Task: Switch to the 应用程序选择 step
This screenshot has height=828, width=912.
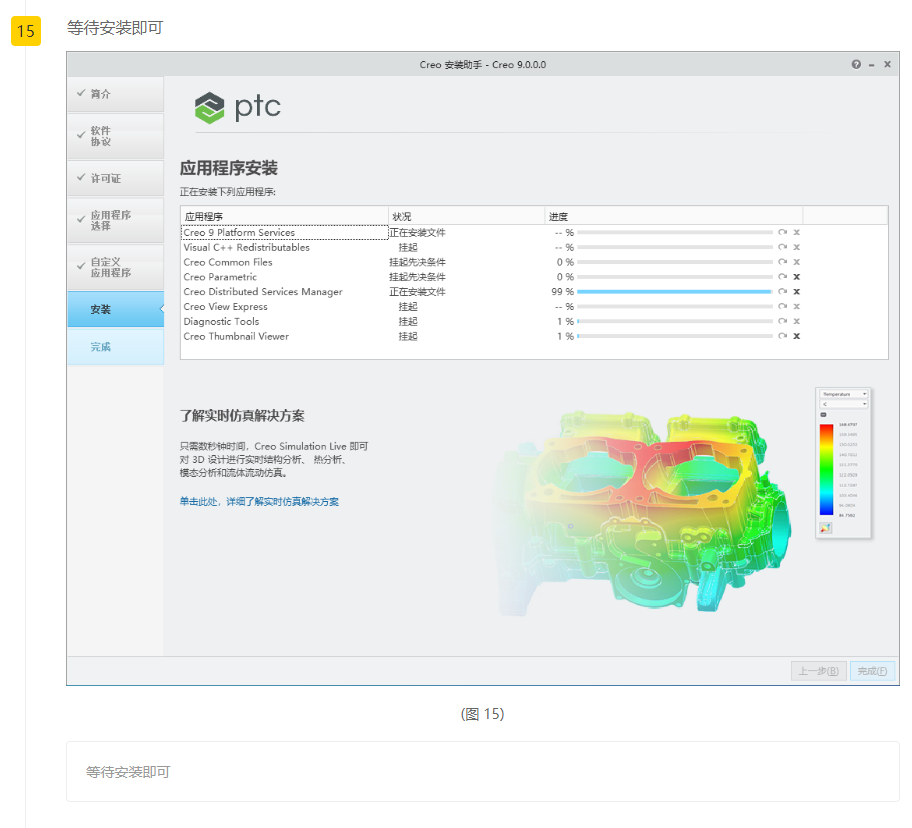Action: [x=115, y=220]
